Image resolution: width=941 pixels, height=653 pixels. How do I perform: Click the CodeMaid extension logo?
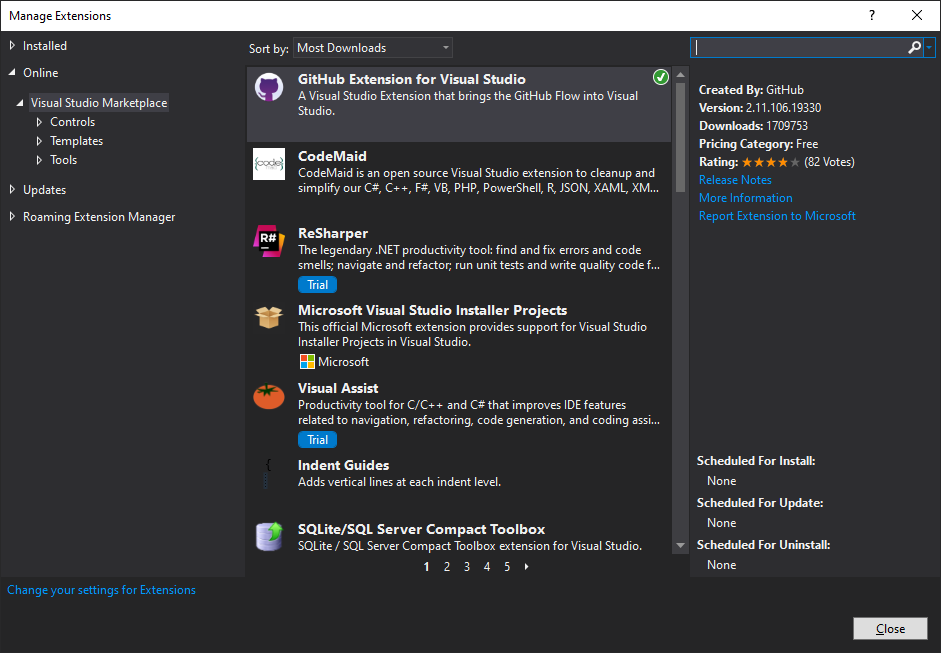pos(269,164)
